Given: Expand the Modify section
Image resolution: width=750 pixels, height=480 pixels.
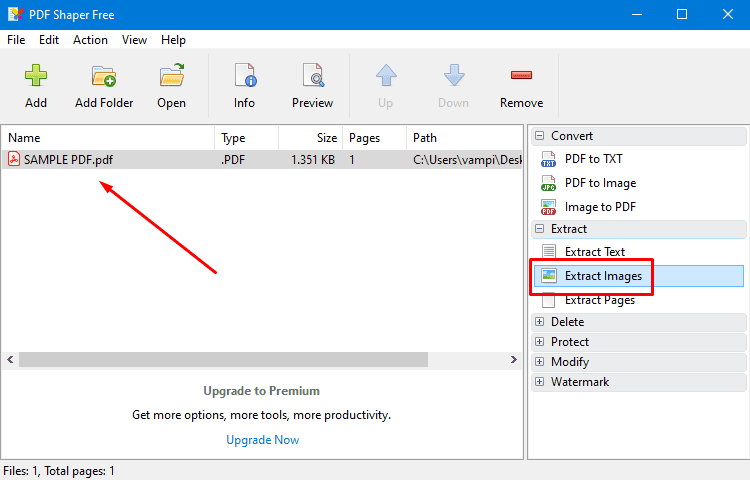Looking at the screenshot, I should (540, 361).
